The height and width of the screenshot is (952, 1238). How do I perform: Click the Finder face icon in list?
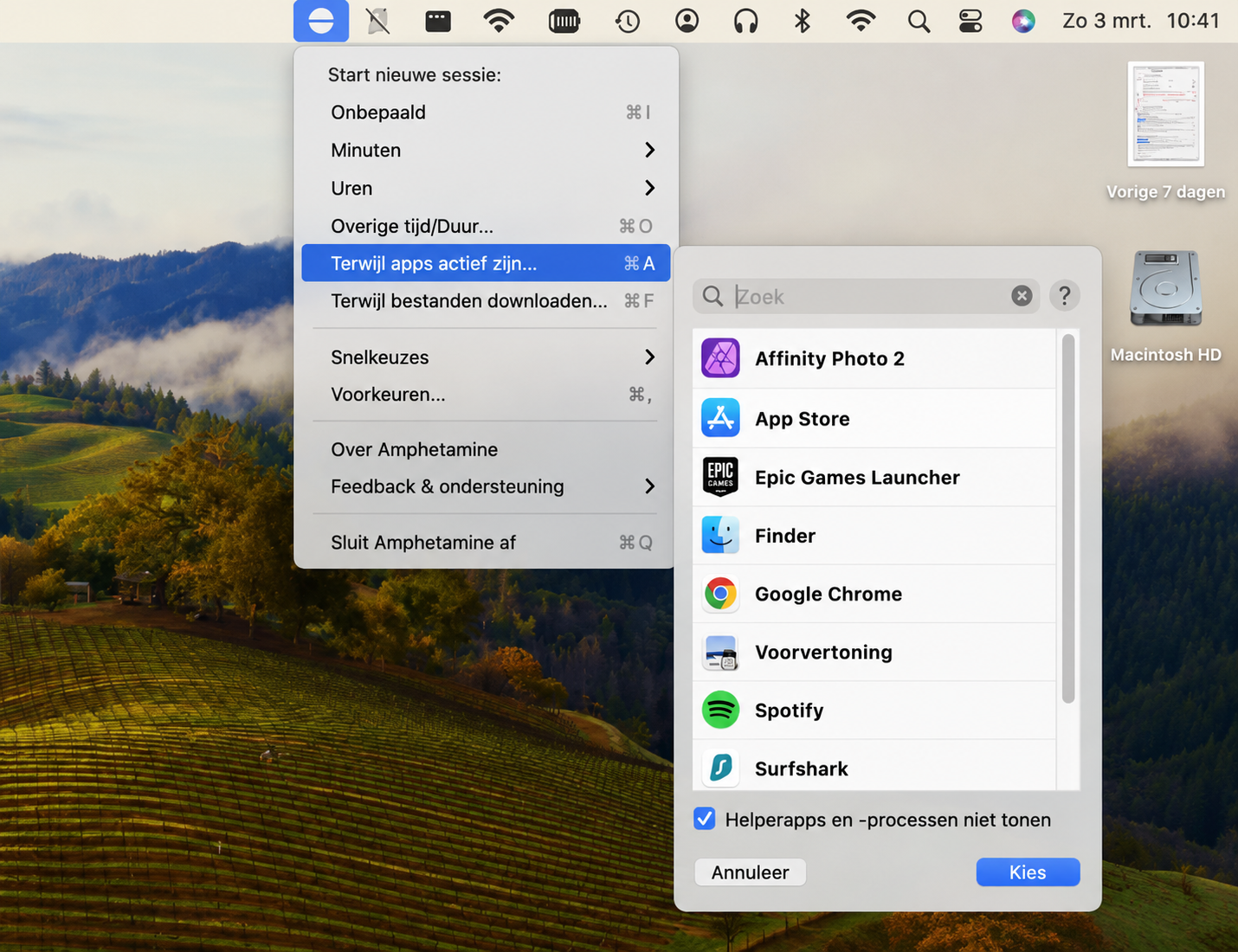(720, 536)
